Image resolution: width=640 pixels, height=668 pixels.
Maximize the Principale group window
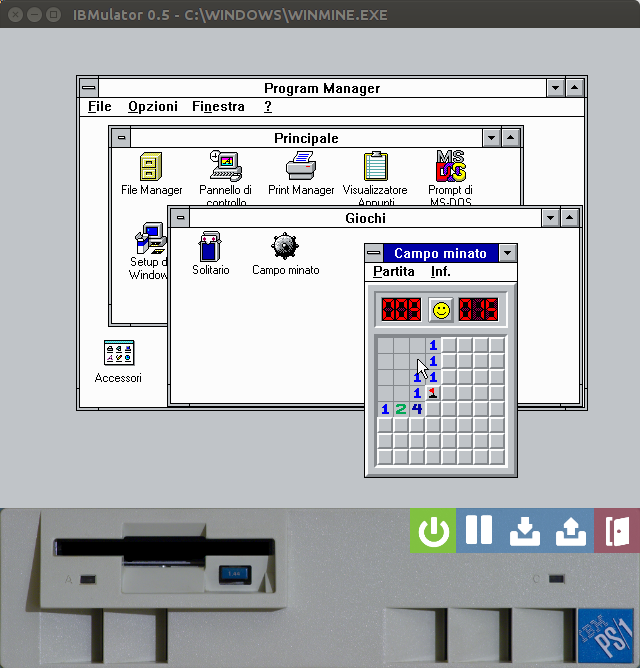point(510,138)
